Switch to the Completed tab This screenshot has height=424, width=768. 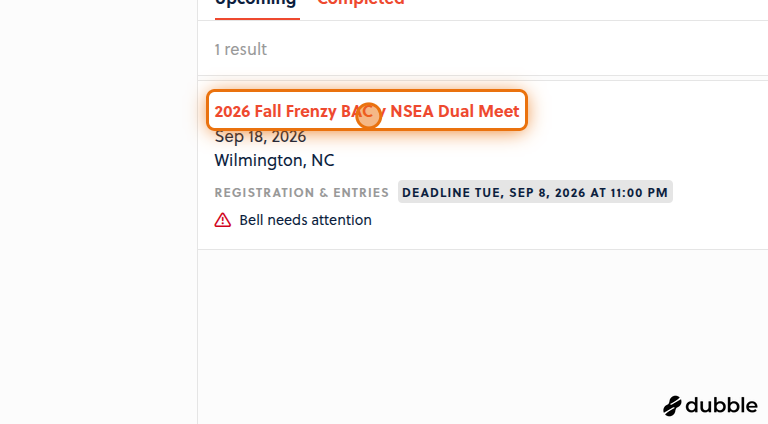pos(360,3)
